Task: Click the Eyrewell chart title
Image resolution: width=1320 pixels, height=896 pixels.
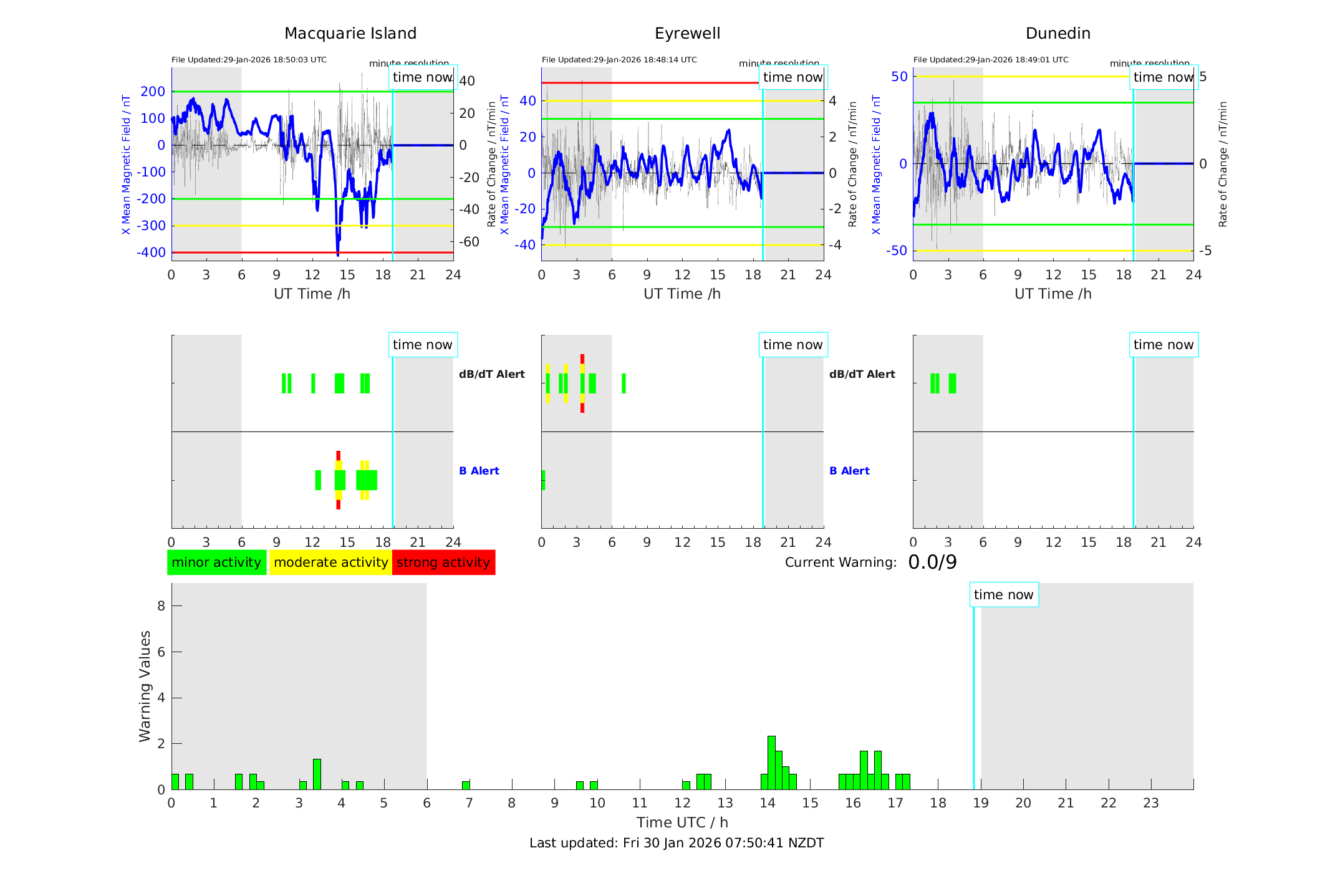Action: click(x=687, y=34)
